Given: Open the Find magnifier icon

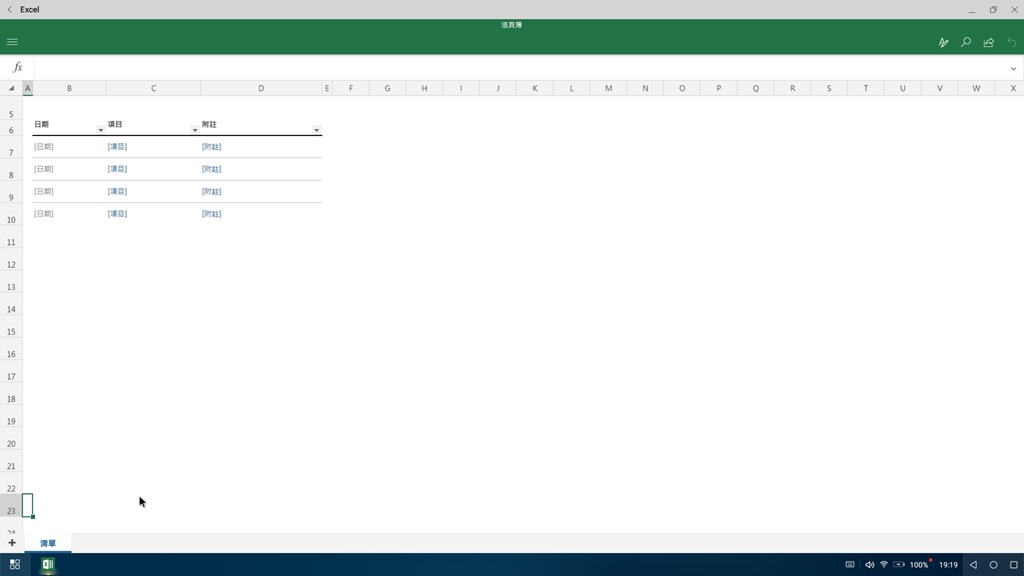Looking at the screenshot, I should coord(966,42).
